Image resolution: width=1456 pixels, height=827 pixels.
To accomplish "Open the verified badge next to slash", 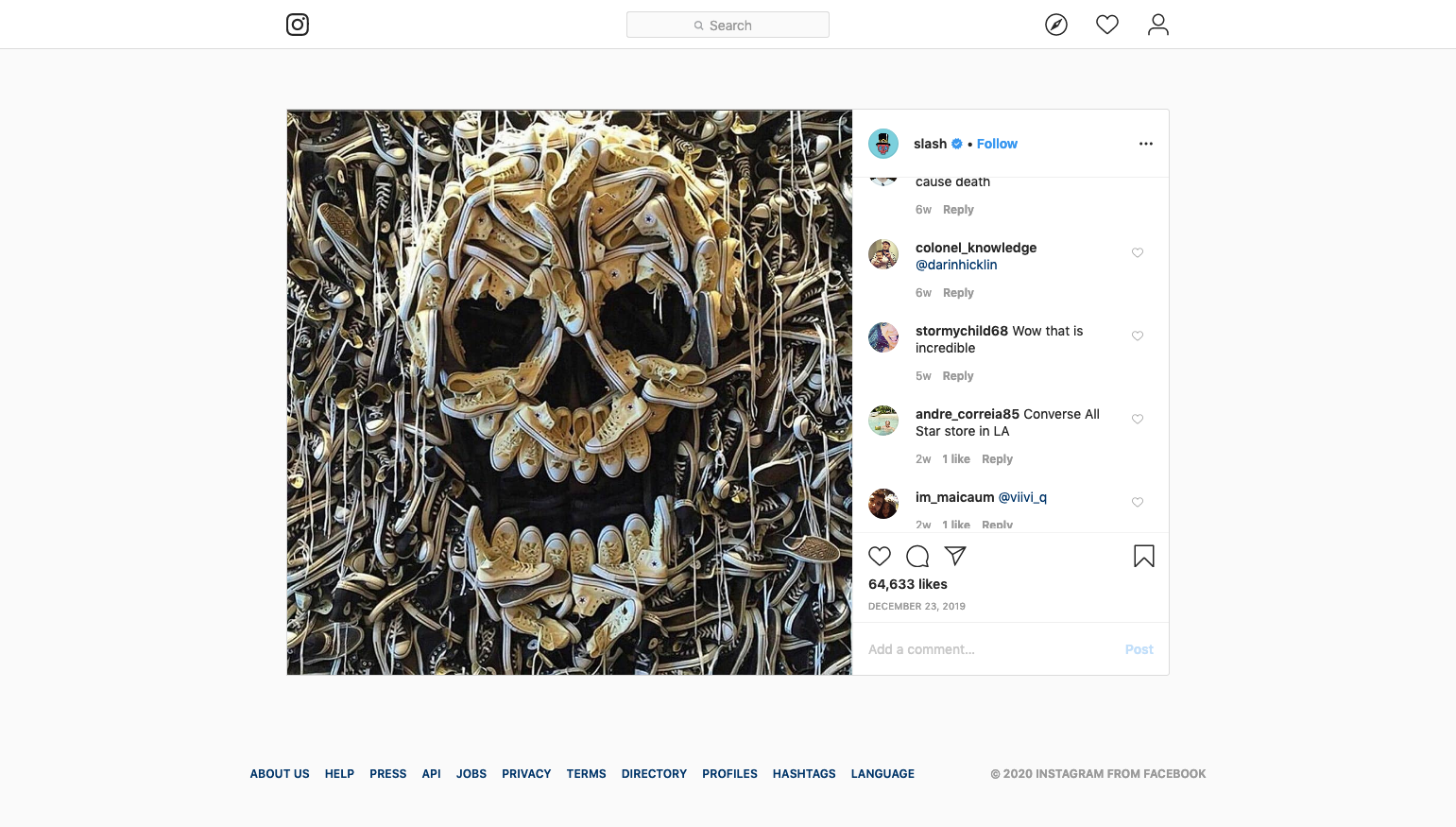I will click(x=957, y=144).
